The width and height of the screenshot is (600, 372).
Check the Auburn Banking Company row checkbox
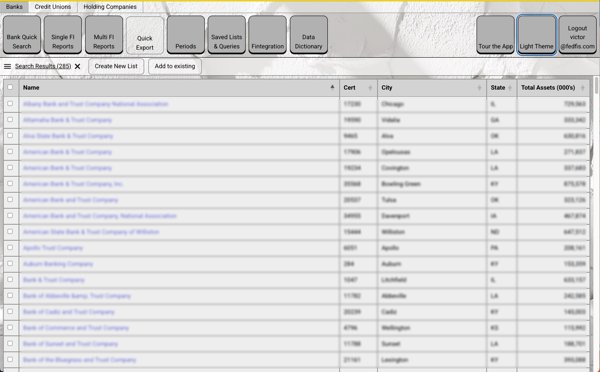pos(10,263)
